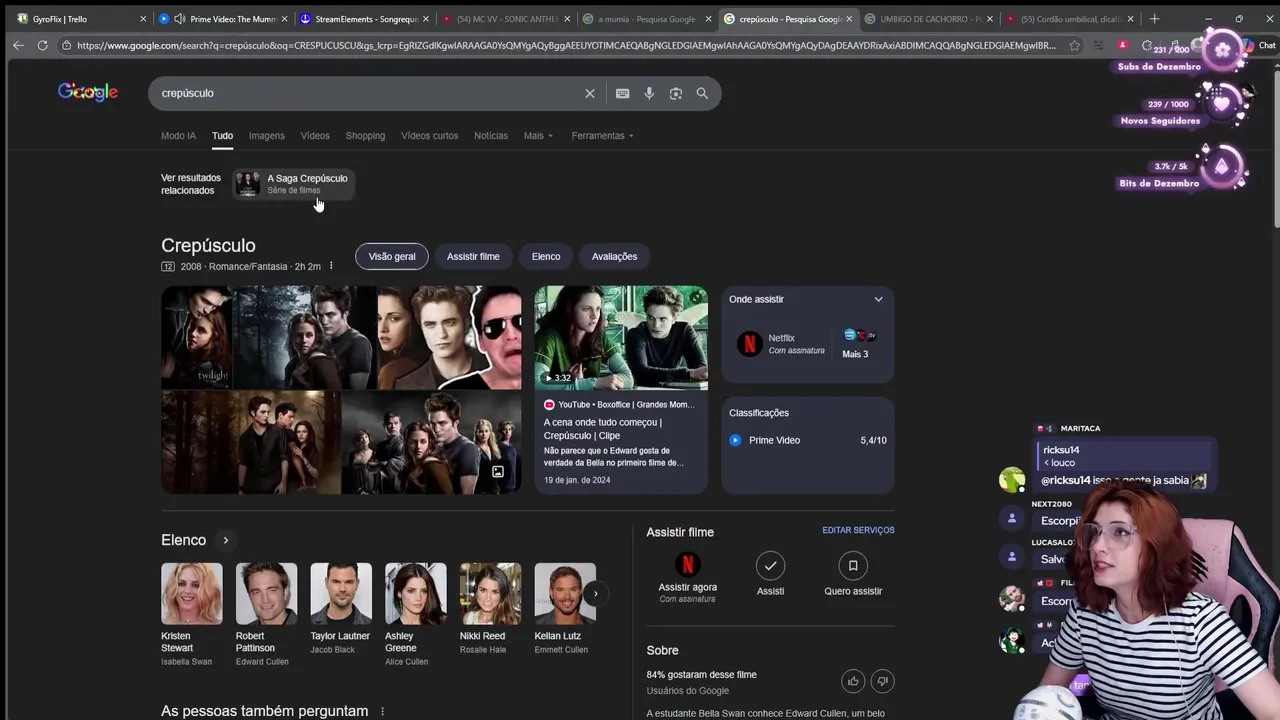Collapse the Onde assistir panel chevron

878,299
